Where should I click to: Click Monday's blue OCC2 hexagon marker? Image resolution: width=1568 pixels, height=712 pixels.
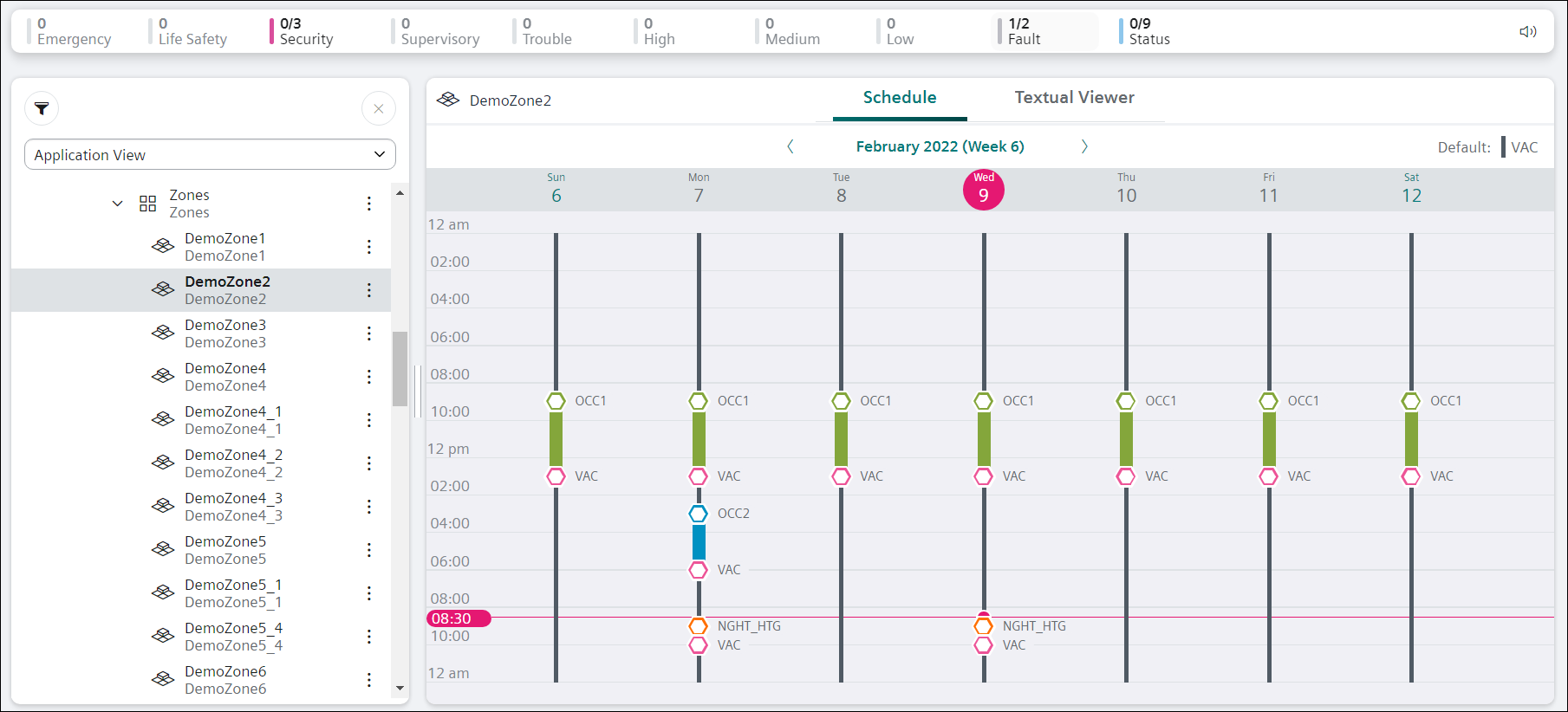[699, 514]
